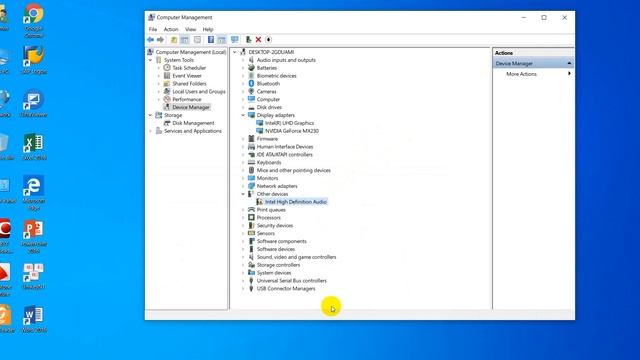The image size is (640, 360).
Task: Expand the Keyboards category chevron
Action: 243,162
